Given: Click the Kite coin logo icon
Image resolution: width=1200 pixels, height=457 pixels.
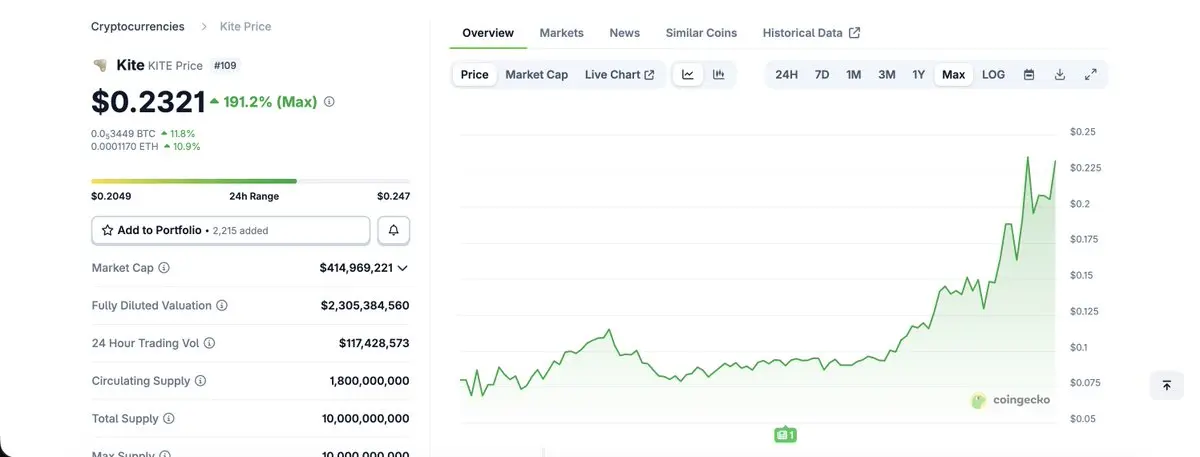Looking at the screenshot, I should tap(100, 65).
